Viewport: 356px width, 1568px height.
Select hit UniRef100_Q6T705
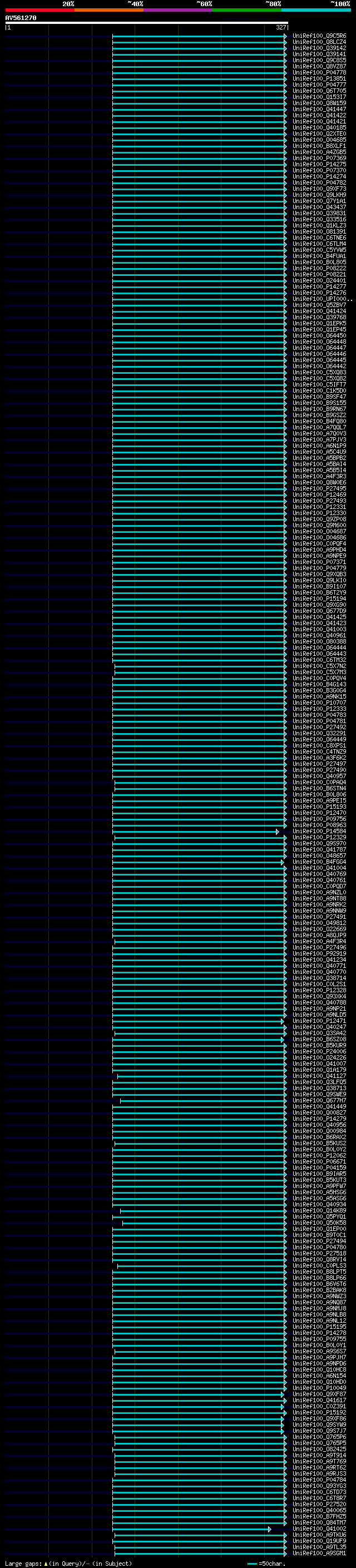click(x=319, y=91)
